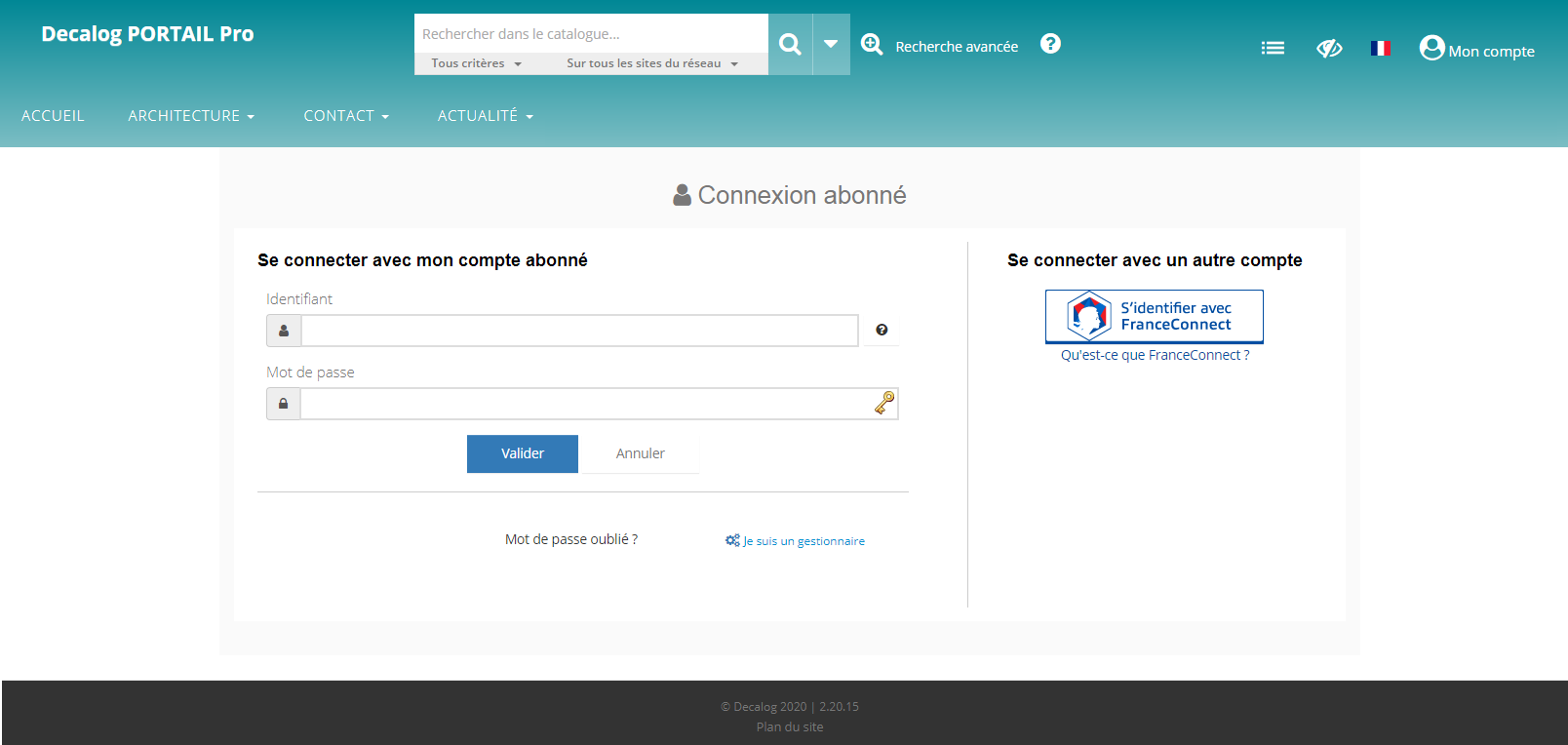Click the Annuler button

pyautogui.click(x=640, y=453)
